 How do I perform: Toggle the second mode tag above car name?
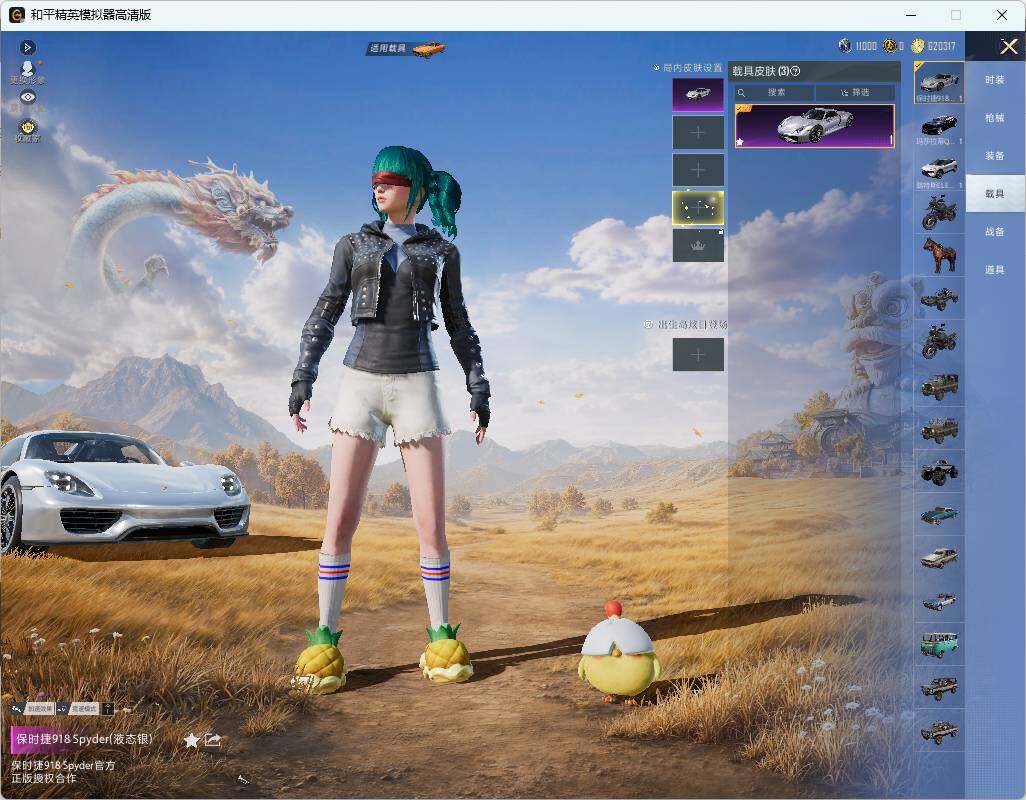(x=77, y=708)
